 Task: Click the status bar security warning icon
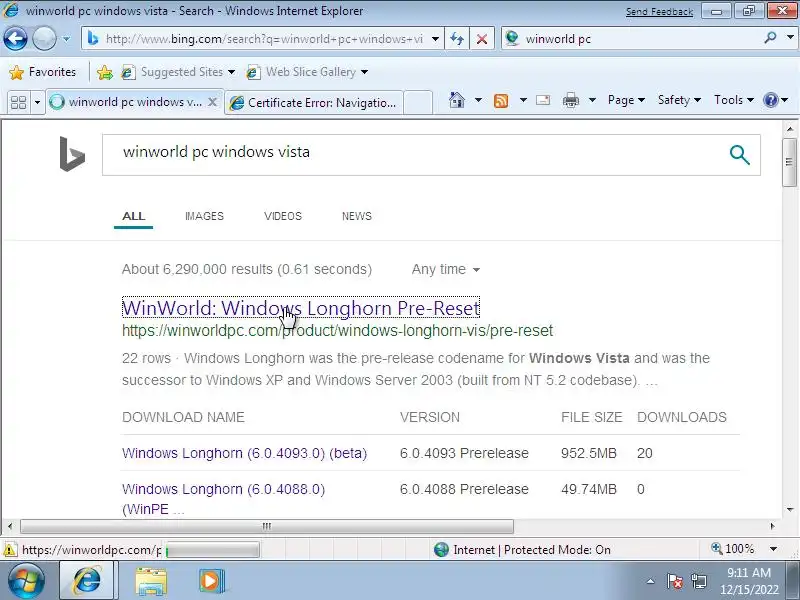click(9, 550)
